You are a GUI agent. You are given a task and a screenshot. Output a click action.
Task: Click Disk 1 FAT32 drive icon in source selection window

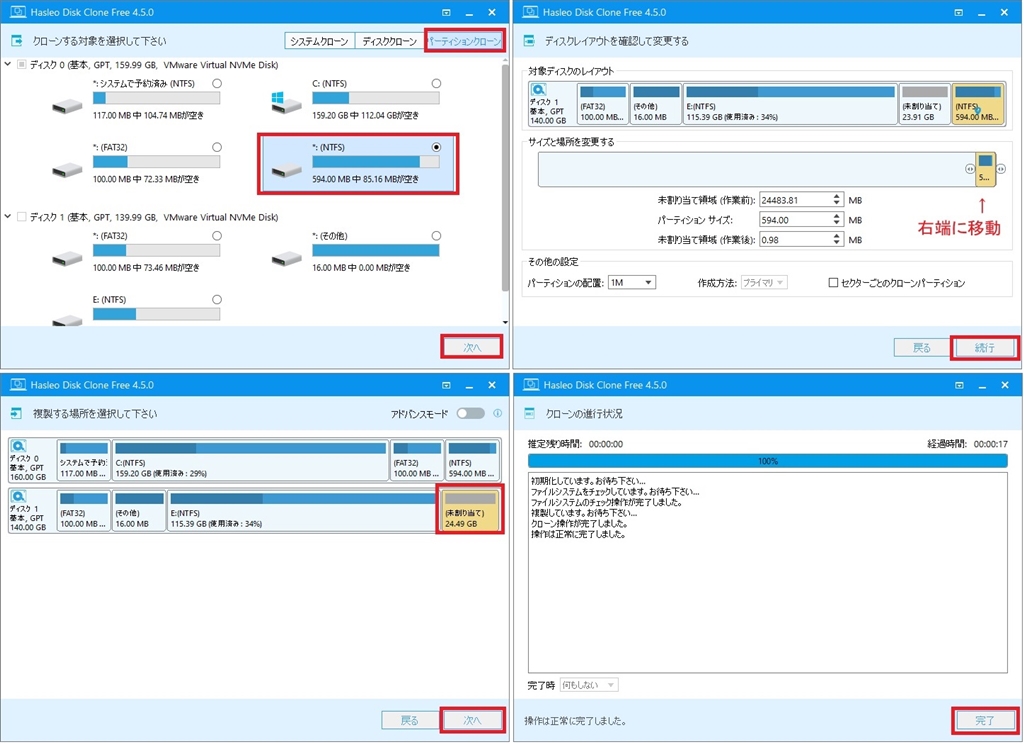pos(67,259)
